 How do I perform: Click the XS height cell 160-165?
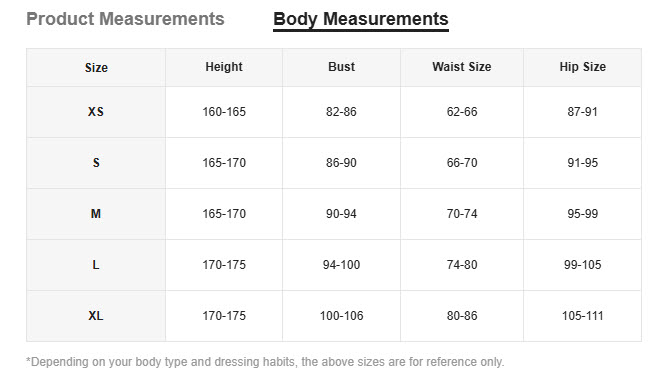(x=224, y=112)
